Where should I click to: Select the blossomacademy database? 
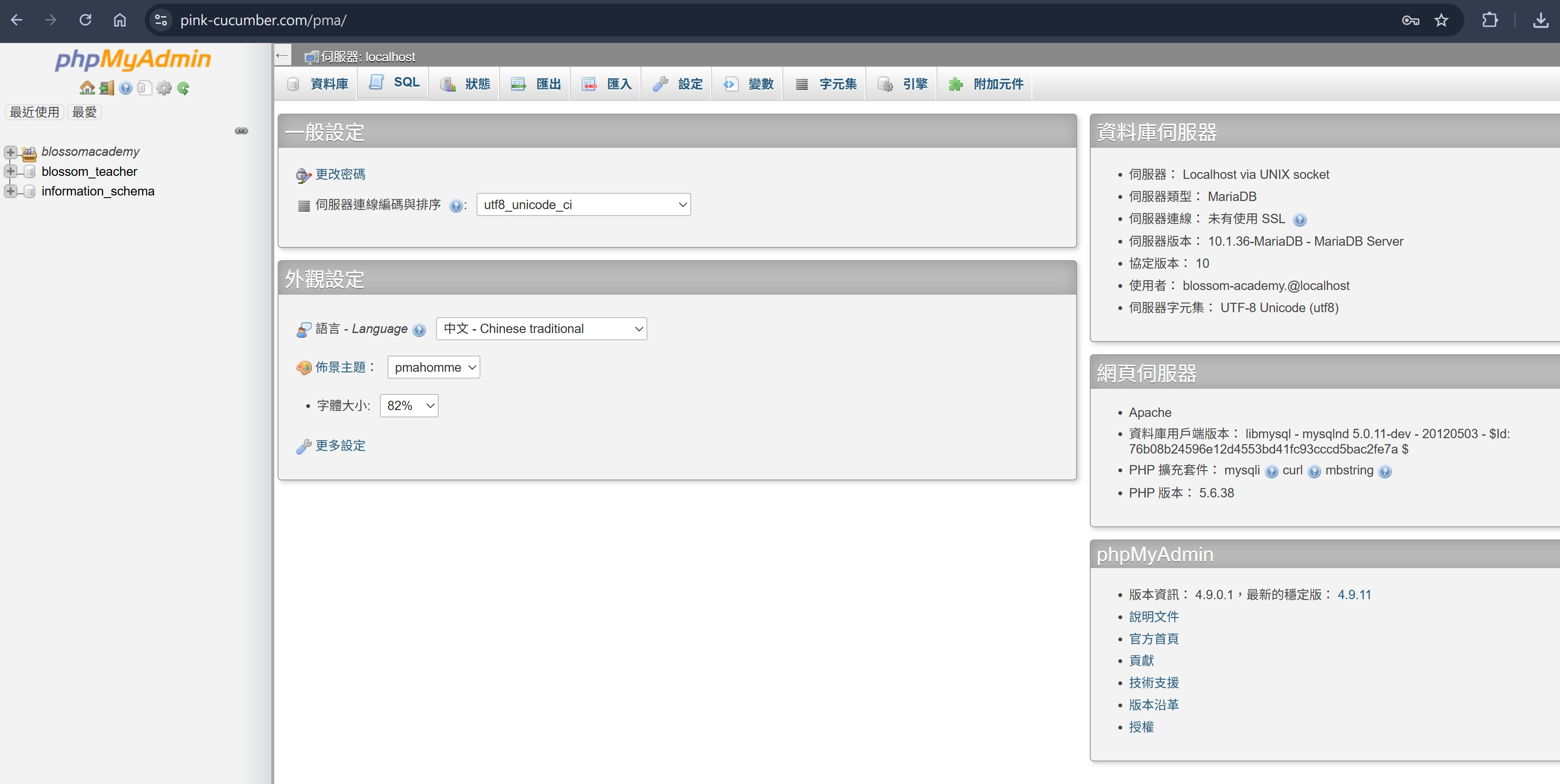pos(90,151)
